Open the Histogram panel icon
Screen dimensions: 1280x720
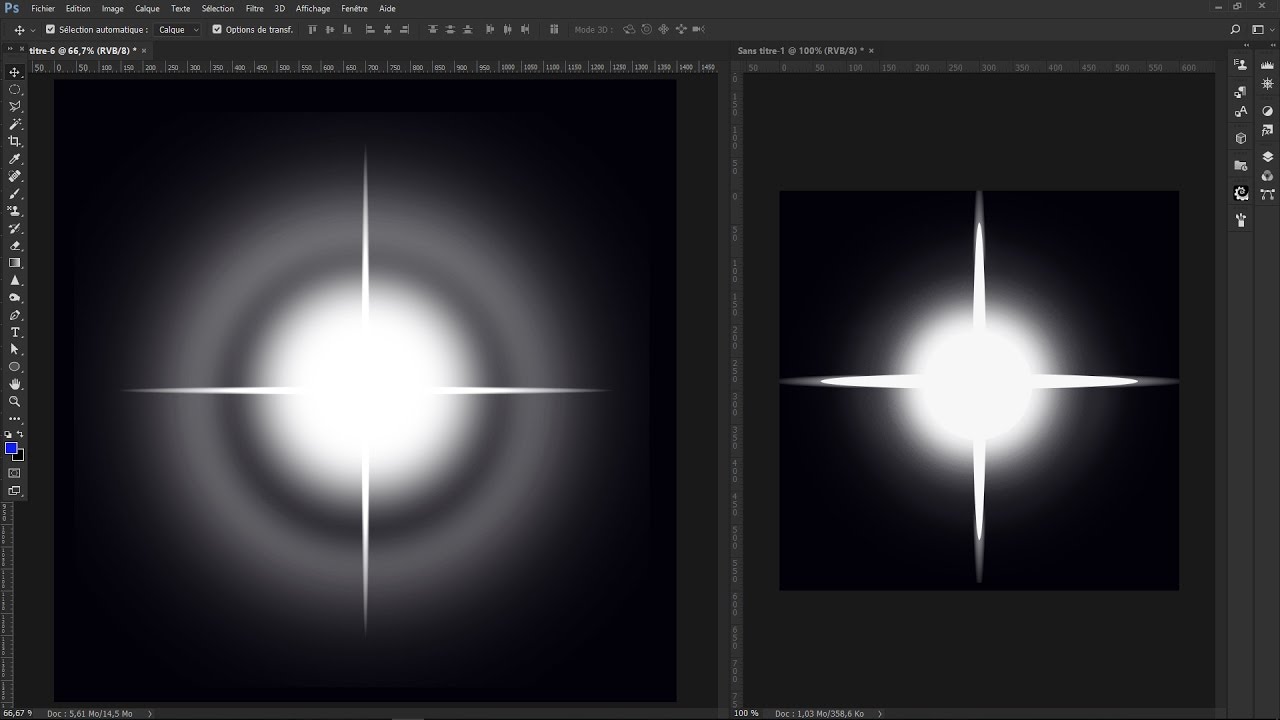tap(1267, 64)
